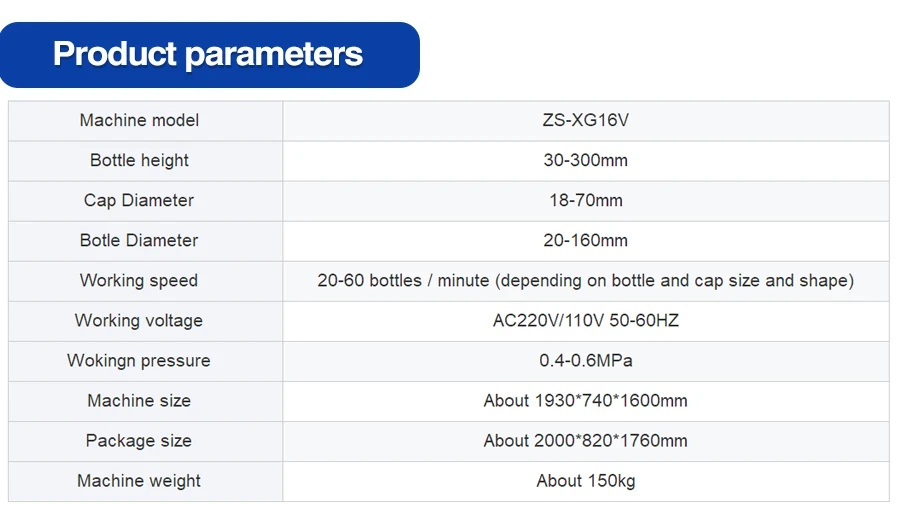Viewport: 900px width, 528px height.
Task: Select the Cap Diameter label cell
Action: (145, 201)
